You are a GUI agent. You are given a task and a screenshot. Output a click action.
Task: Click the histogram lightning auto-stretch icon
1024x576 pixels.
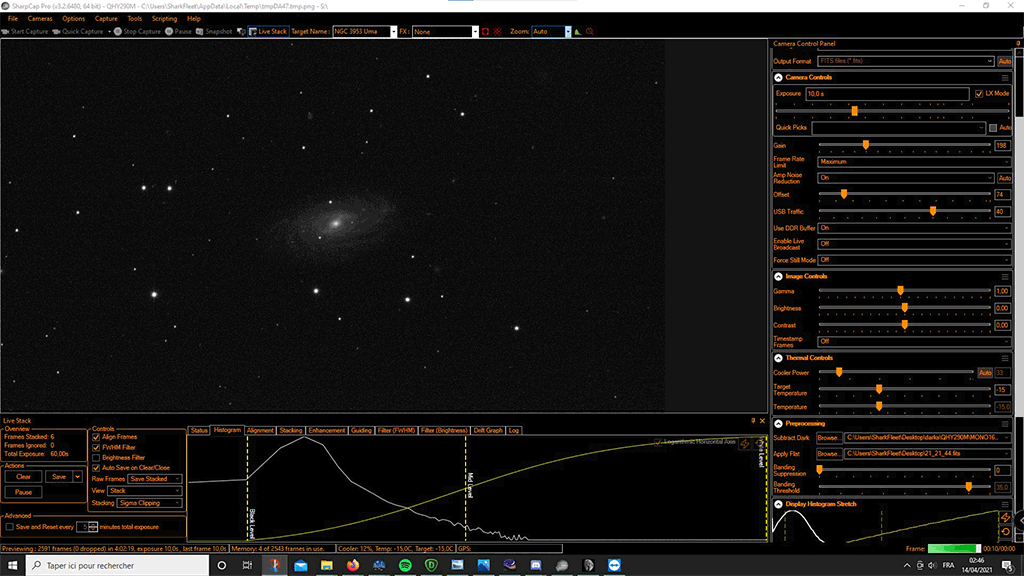(x=744, y=444)
